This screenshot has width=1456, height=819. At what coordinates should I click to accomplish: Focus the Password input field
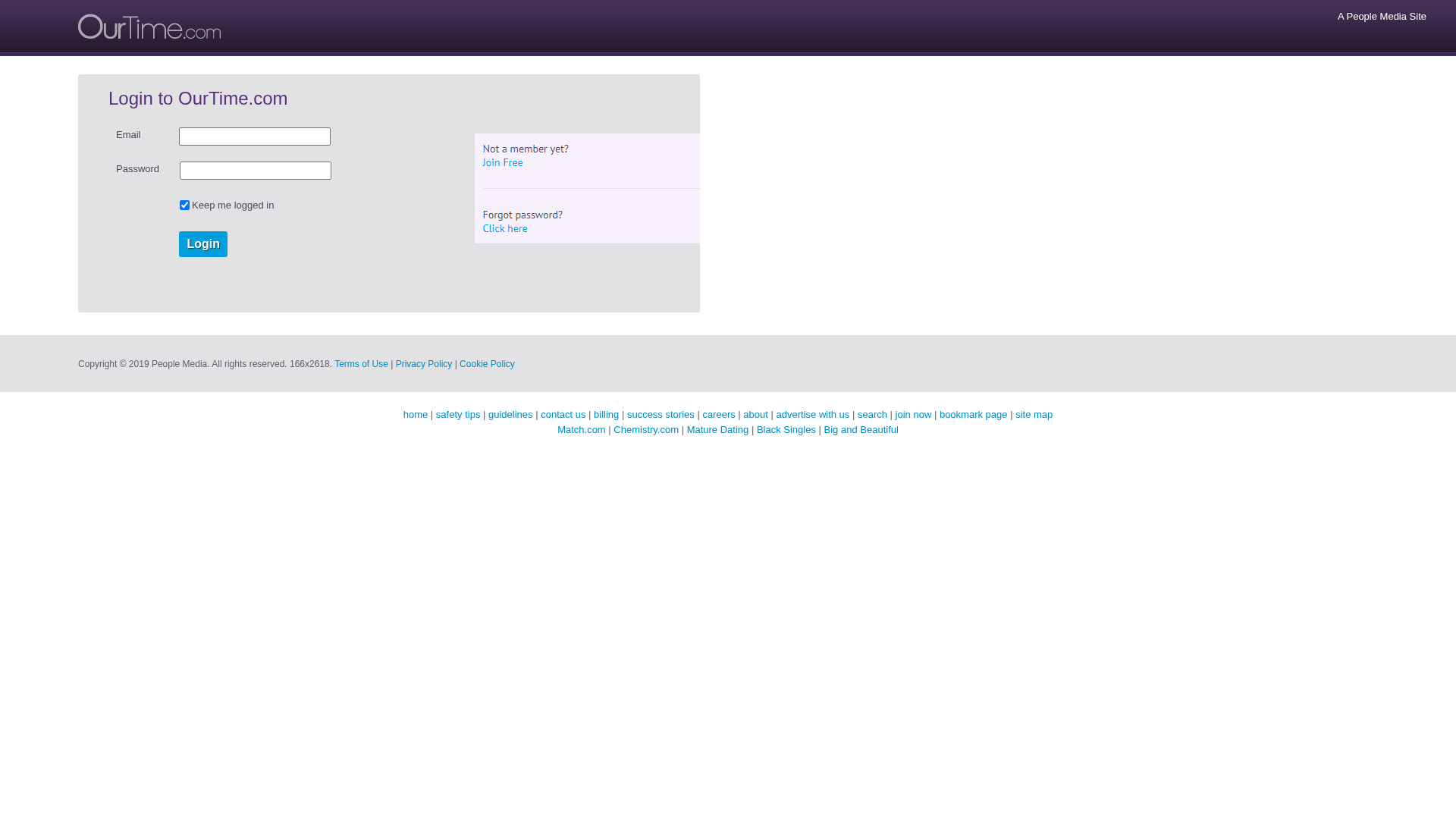[x=256, y=171]
